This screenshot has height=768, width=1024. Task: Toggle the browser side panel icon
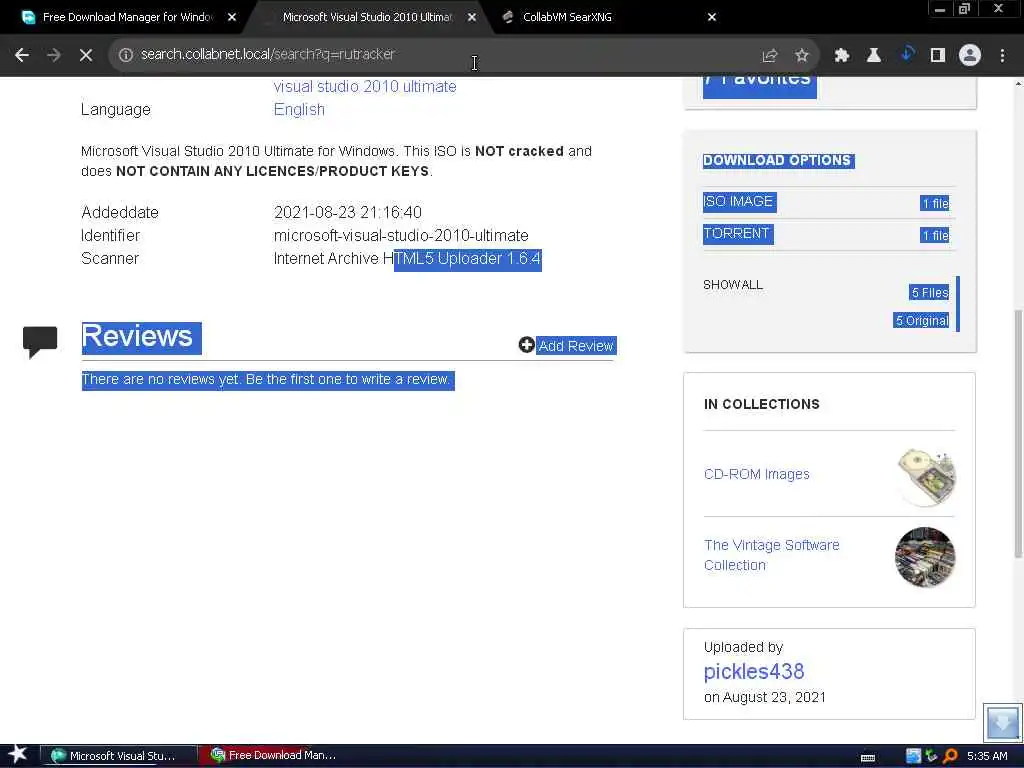[938, 56]
